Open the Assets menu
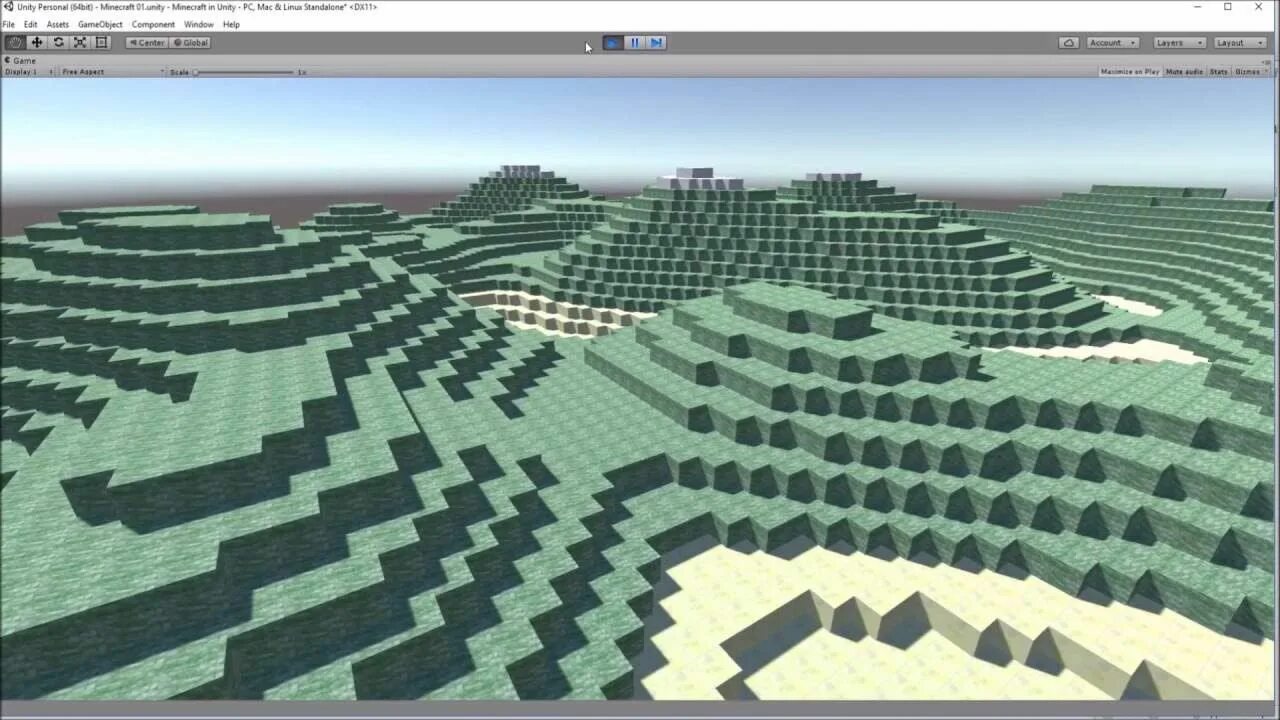This screenshot has height=720, width=1280. pyautogui.click(x=58, y=24)
